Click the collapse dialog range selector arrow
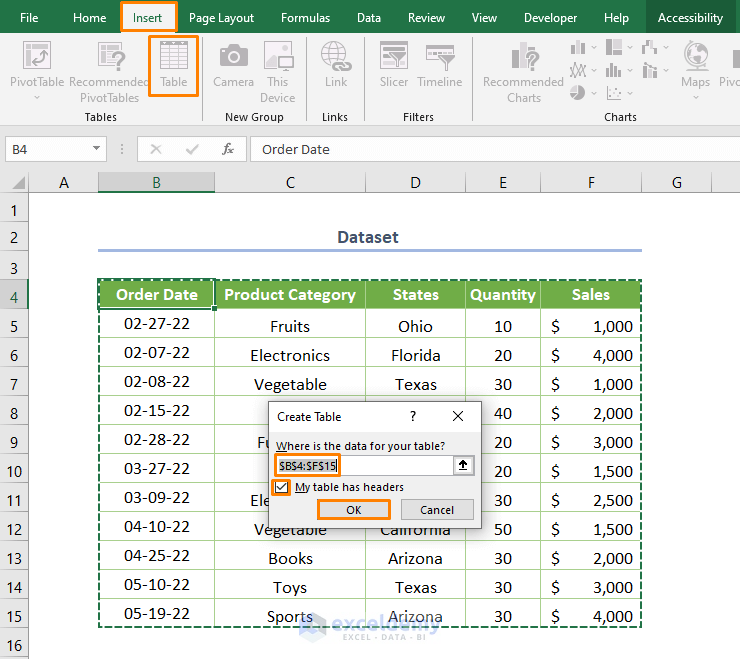The width and height of the screenshot is (740, 659). coord(462,465)
